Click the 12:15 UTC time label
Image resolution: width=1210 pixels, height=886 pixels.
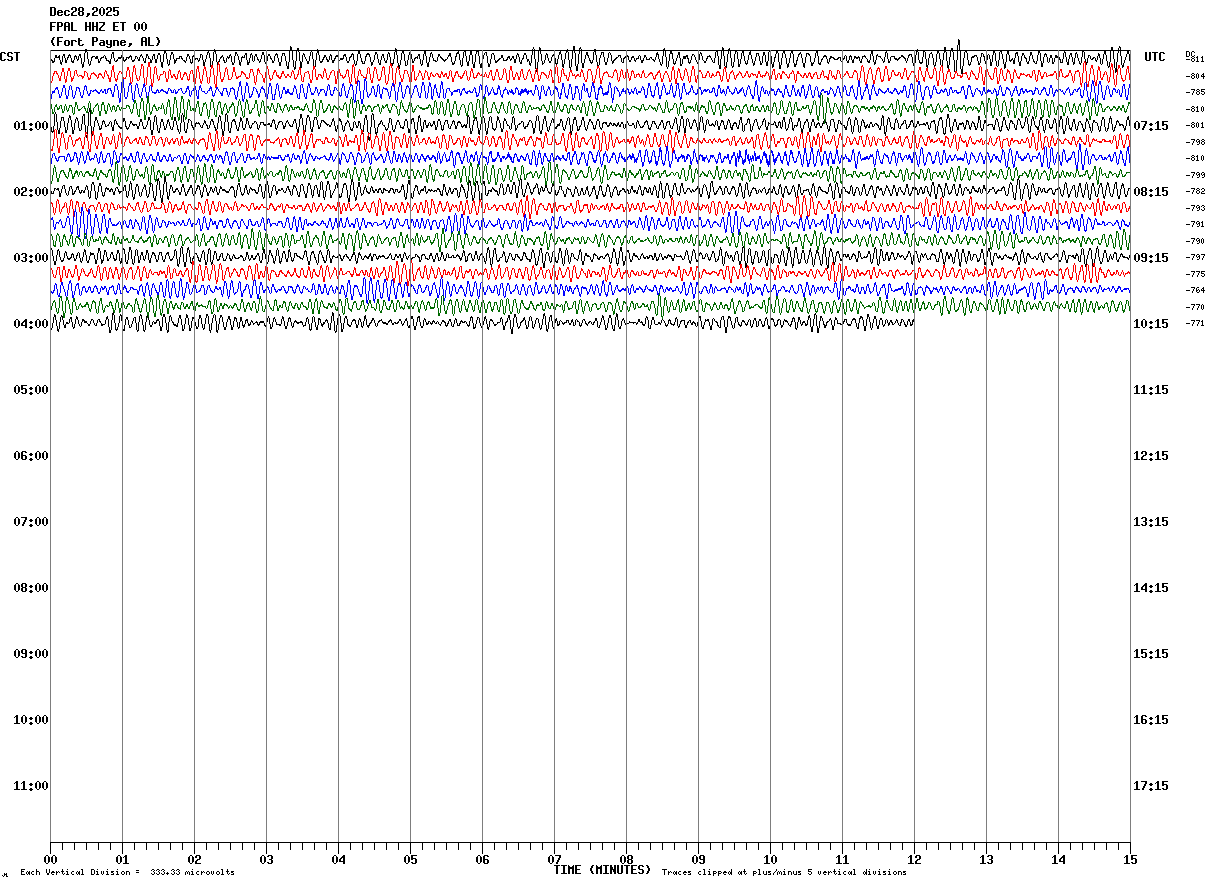[x=1151, y=456]
